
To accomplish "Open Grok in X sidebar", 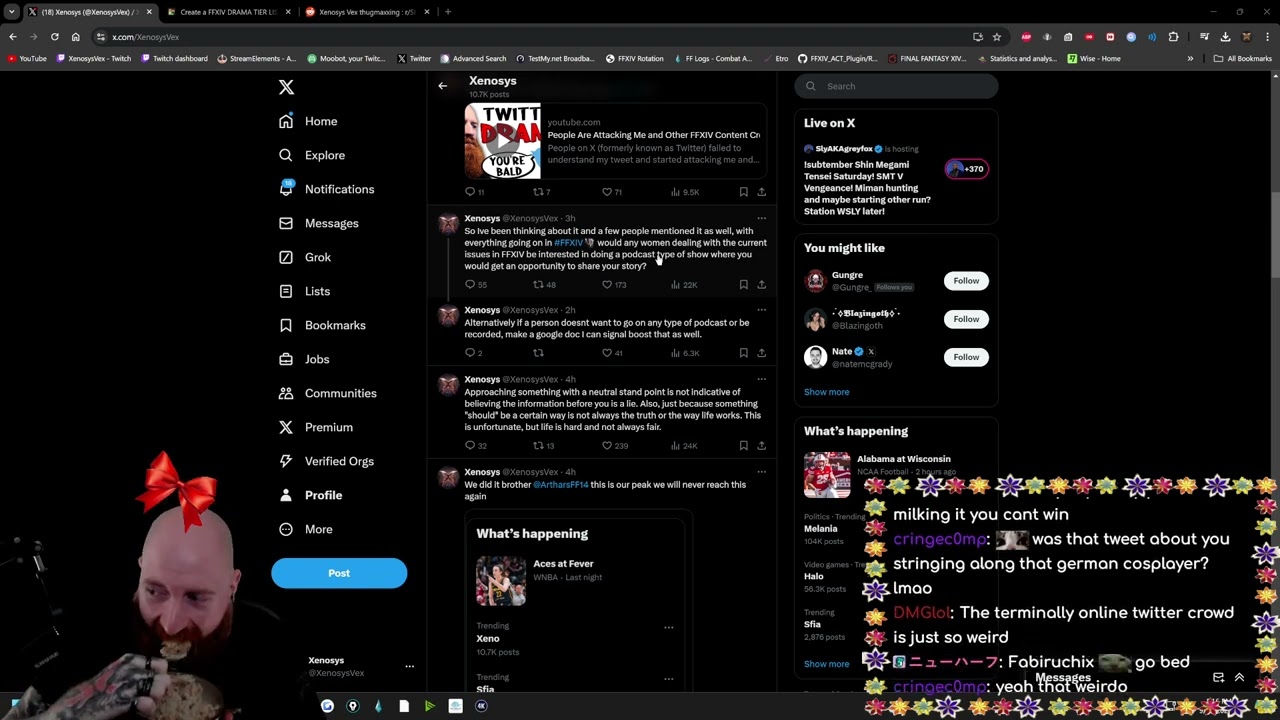I will 304,257.
